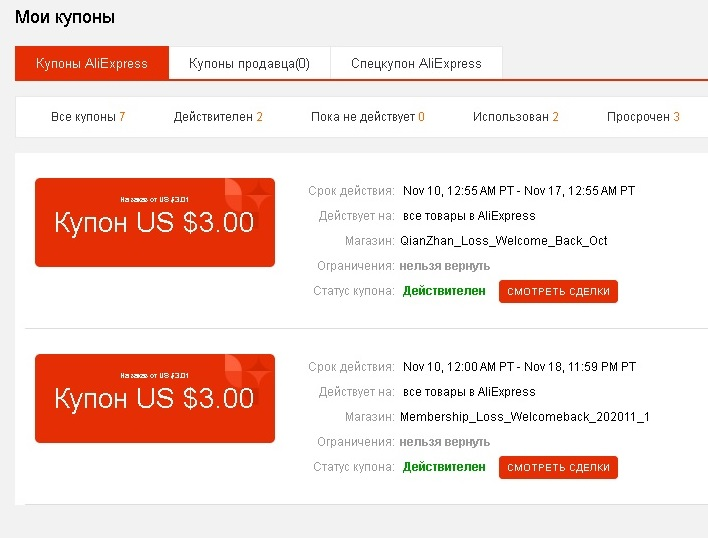The height and width of the screenshot is (538, 708).
Task: Click Действителен status of QianZhan coupon
Action: [444, 291]
